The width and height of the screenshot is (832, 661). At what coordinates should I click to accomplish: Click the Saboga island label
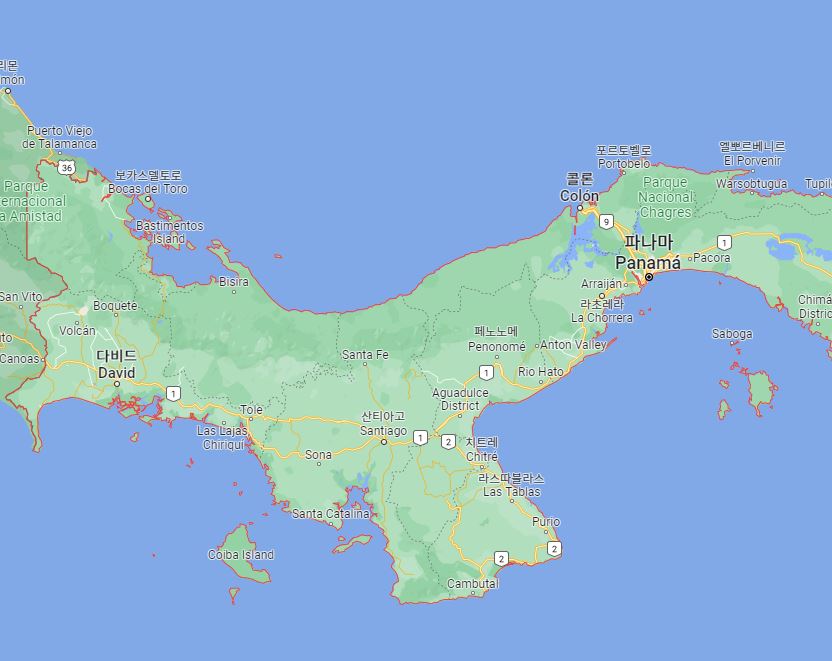pos(732,334)
